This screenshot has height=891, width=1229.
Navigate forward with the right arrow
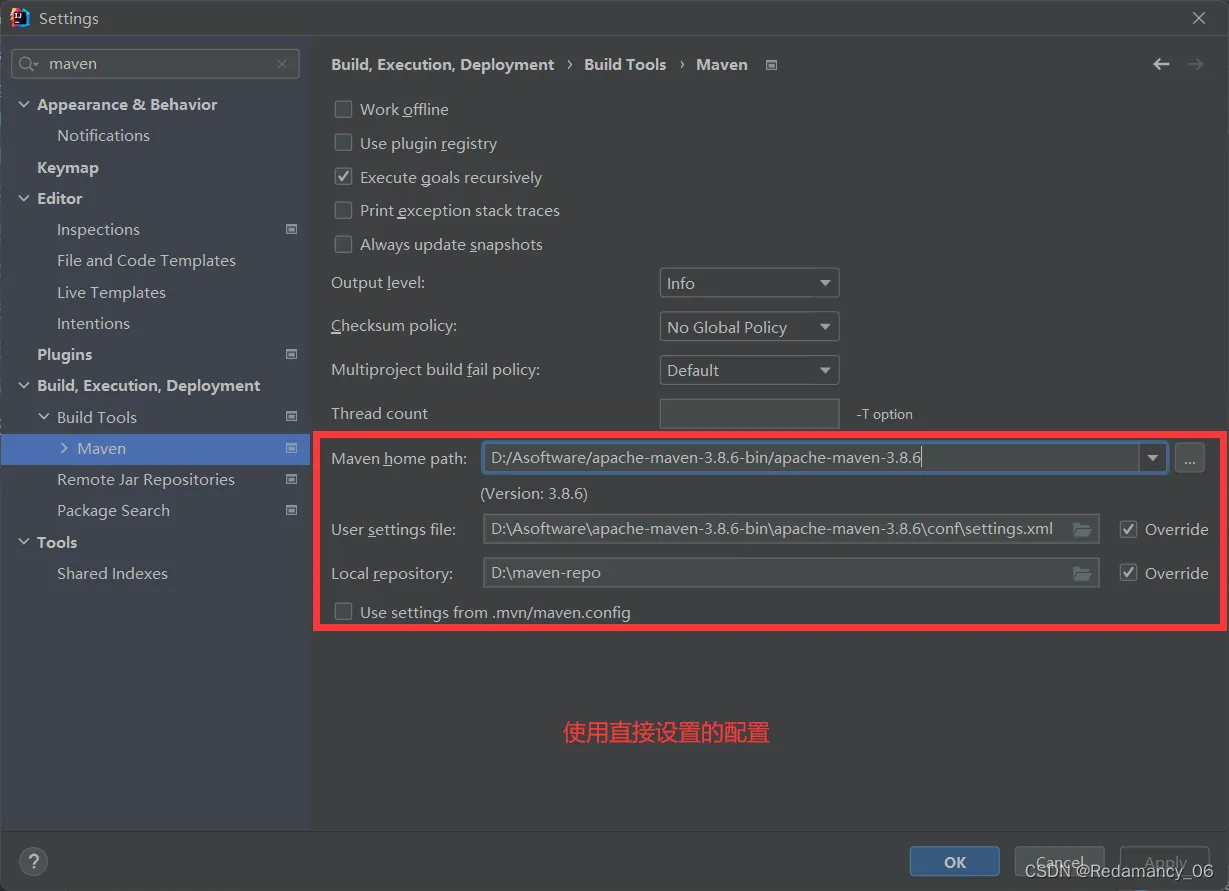1195,64
